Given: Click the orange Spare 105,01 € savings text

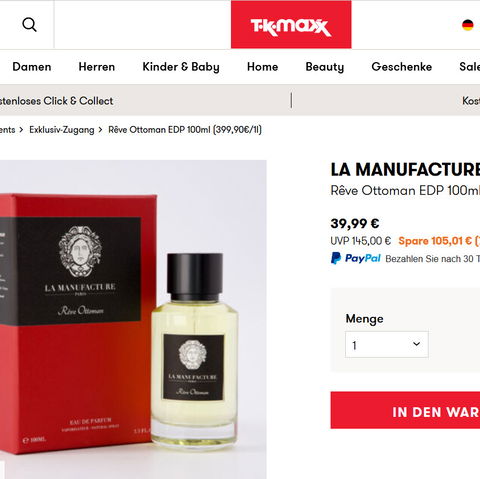Looking at the screenshot, I should point(439,241).
